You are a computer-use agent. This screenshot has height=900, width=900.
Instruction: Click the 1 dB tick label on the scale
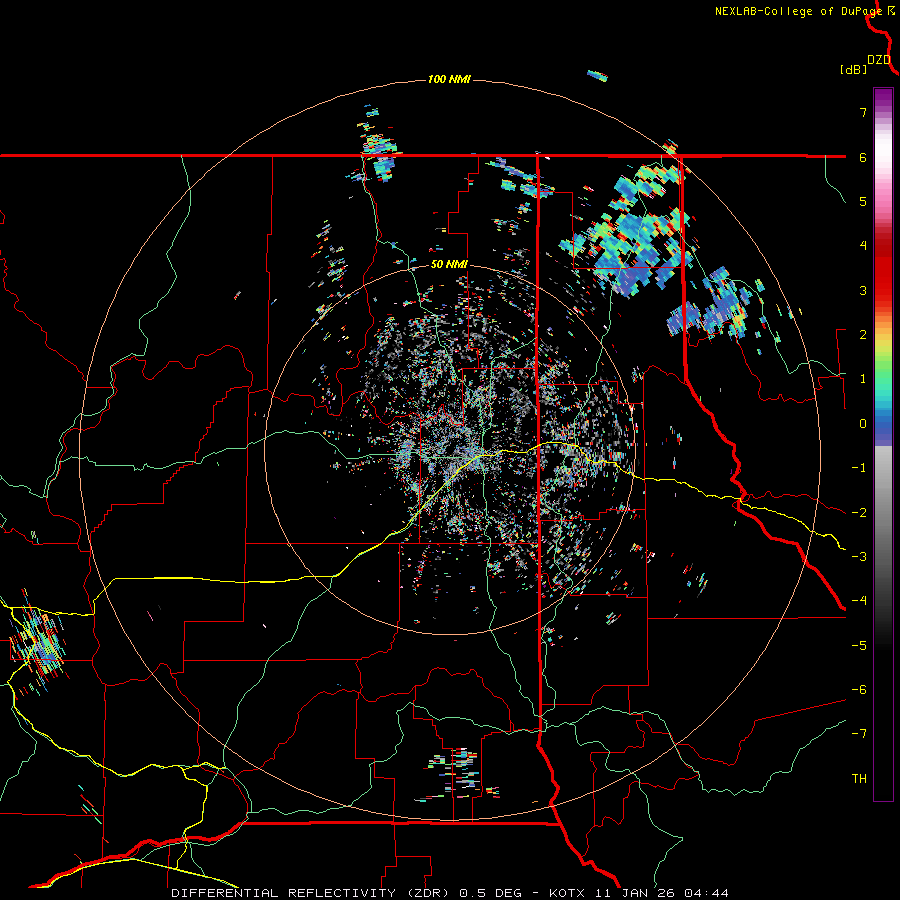tap(863, 379)
